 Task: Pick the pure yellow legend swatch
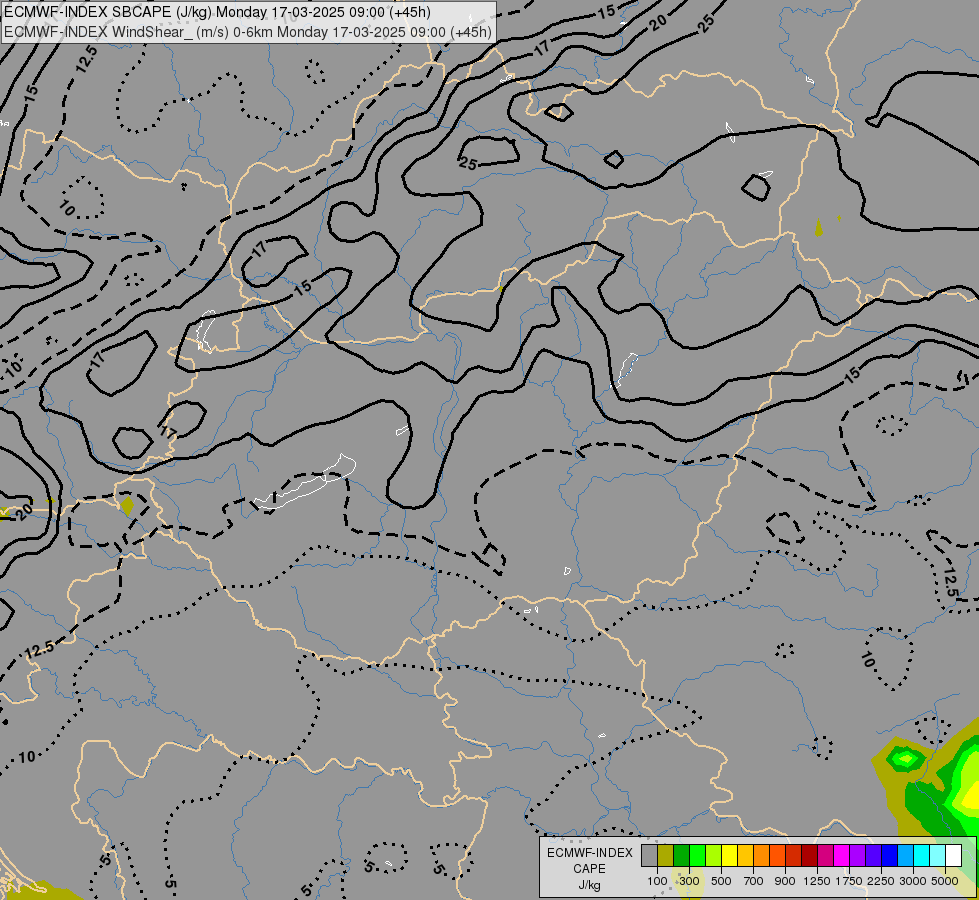point(729,856)
